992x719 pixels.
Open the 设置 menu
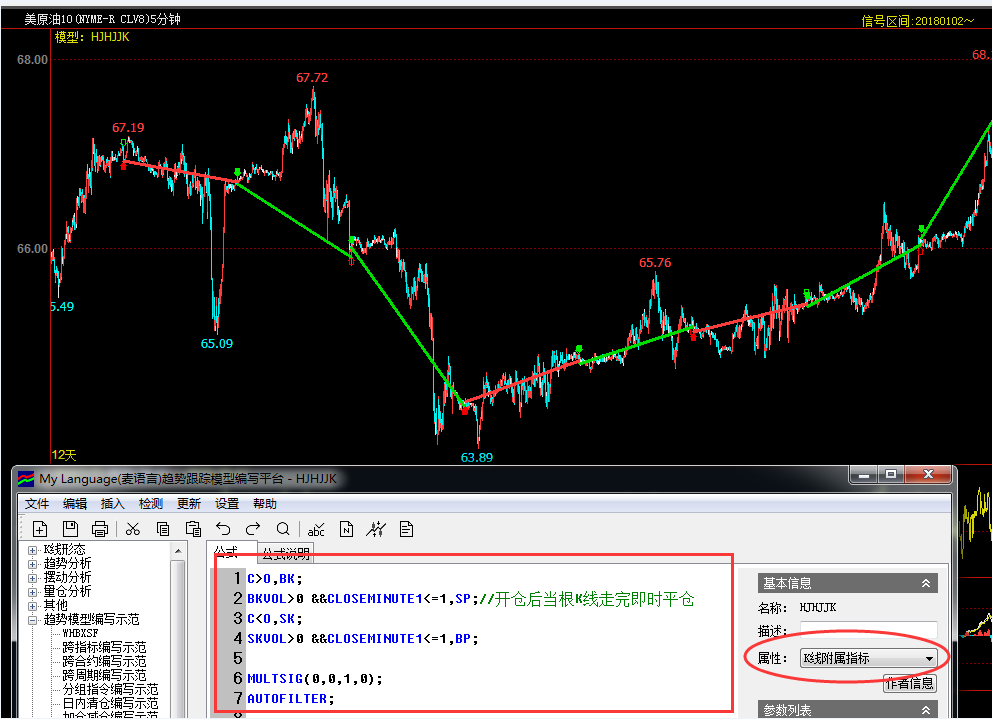[x=227, y=504]
